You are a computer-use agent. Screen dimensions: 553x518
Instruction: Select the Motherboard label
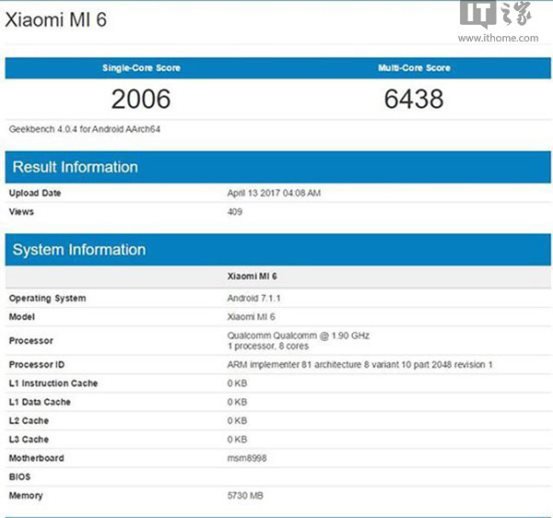[x=37, y=458]
